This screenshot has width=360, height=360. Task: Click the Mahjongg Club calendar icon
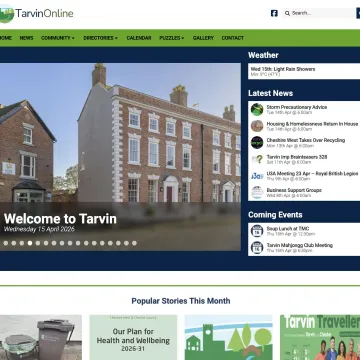point(257,247)
